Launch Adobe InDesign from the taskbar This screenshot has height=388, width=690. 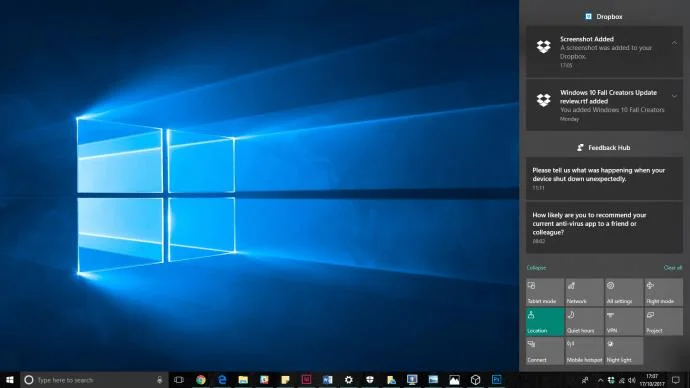tap(306, 380)
